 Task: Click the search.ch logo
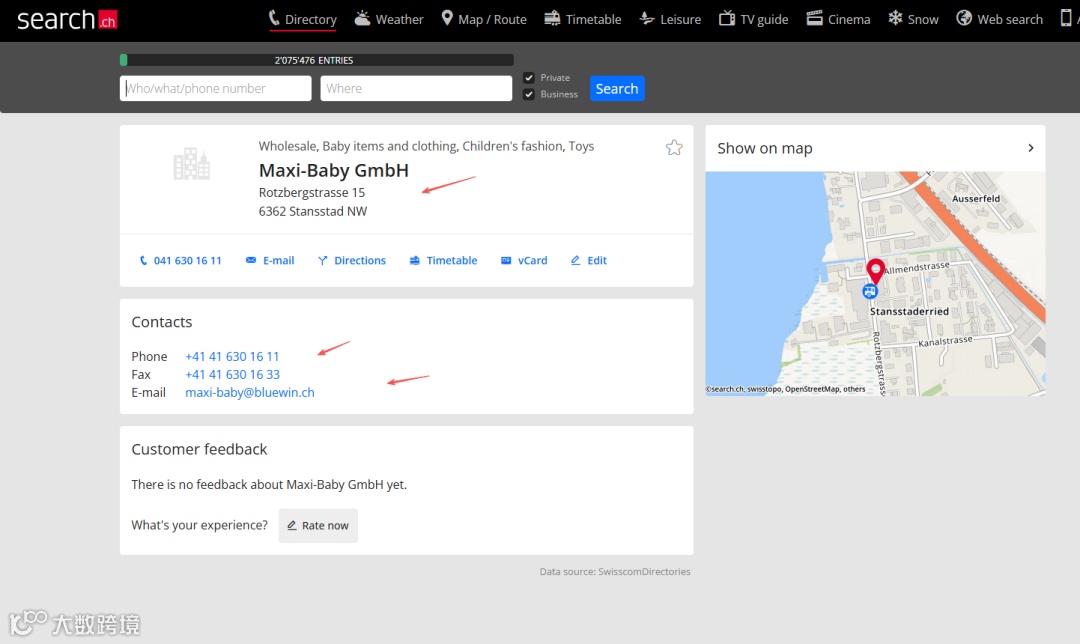67,19
